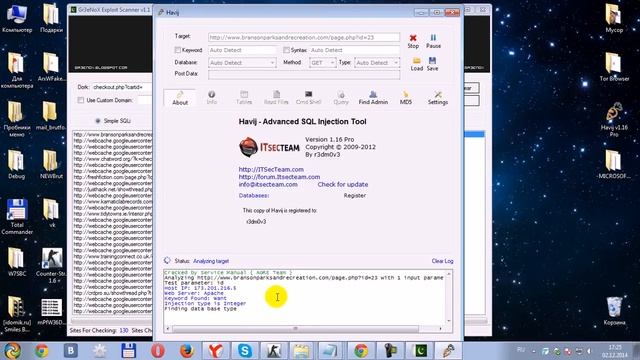
Task: Open Firefox from the taskbar
Action: coord(187,351)
